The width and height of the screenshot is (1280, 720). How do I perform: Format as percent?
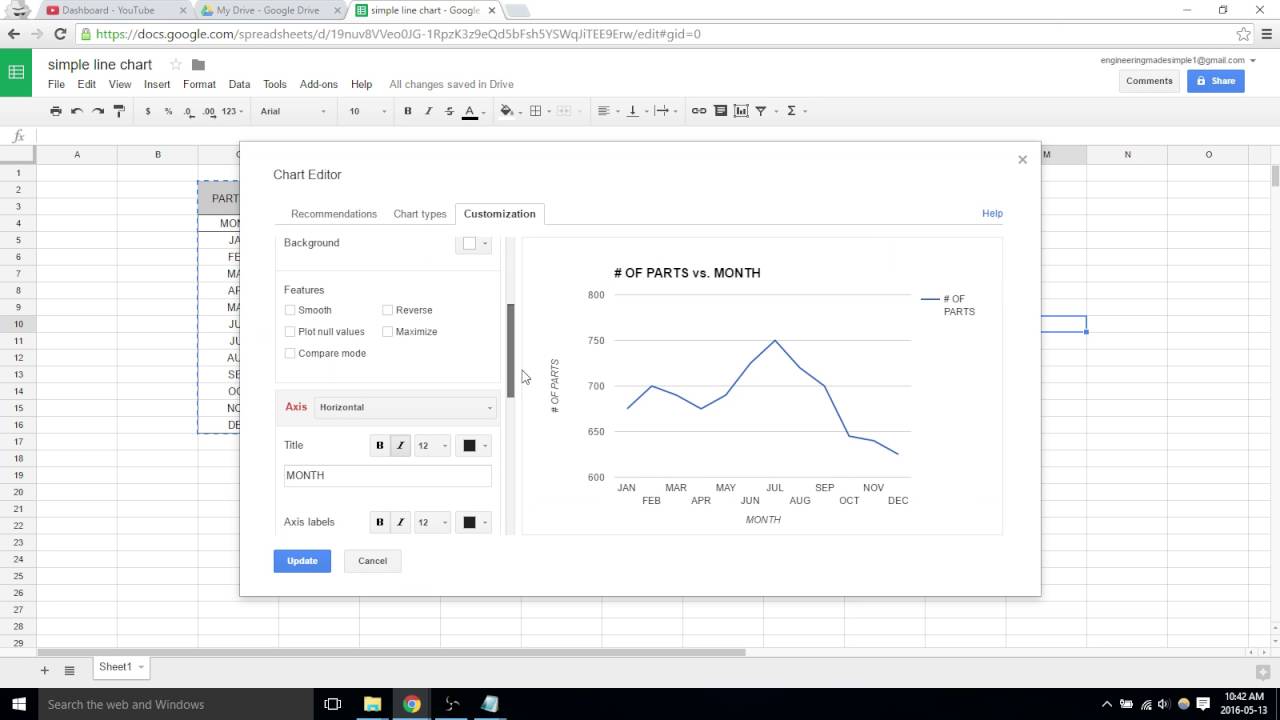[168, 111]
